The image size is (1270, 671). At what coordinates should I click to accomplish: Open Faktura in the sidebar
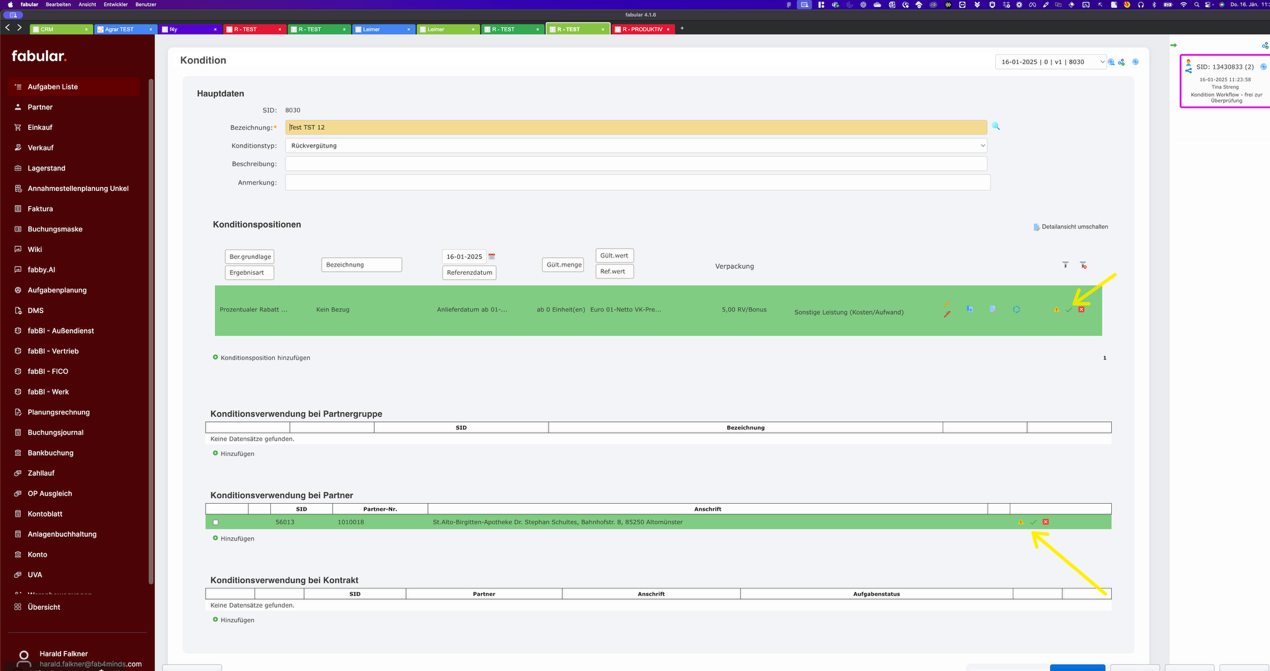tap(40, 209)
